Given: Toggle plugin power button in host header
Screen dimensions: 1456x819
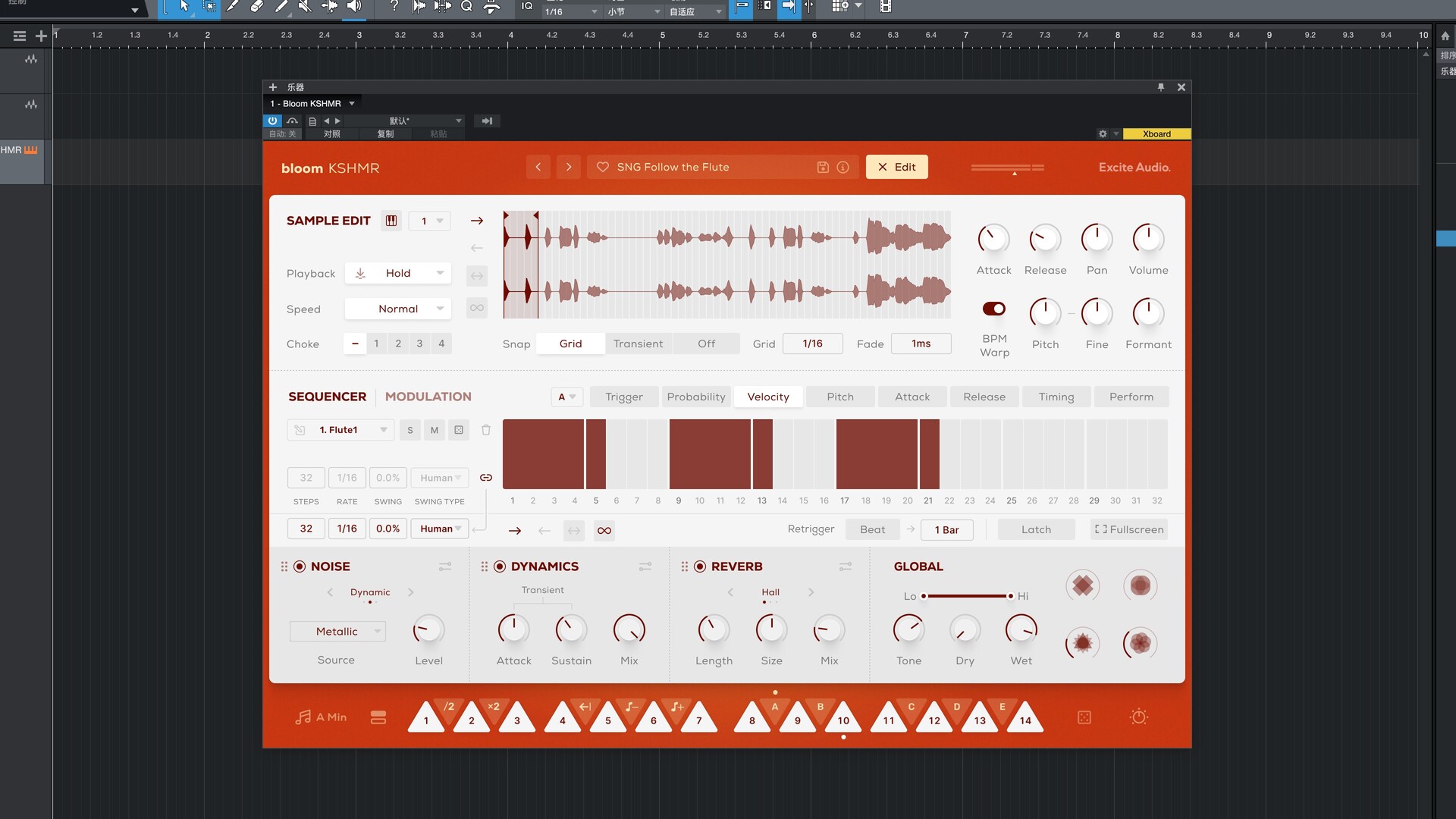Looking at the screenshot, I should pyautogui.click(x=272, y=121).
